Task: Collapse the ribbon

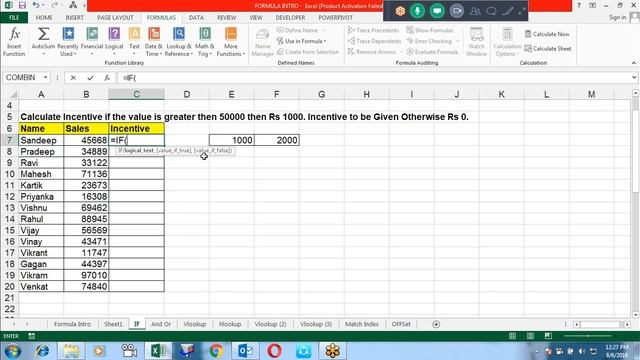Action: point(633,63)
